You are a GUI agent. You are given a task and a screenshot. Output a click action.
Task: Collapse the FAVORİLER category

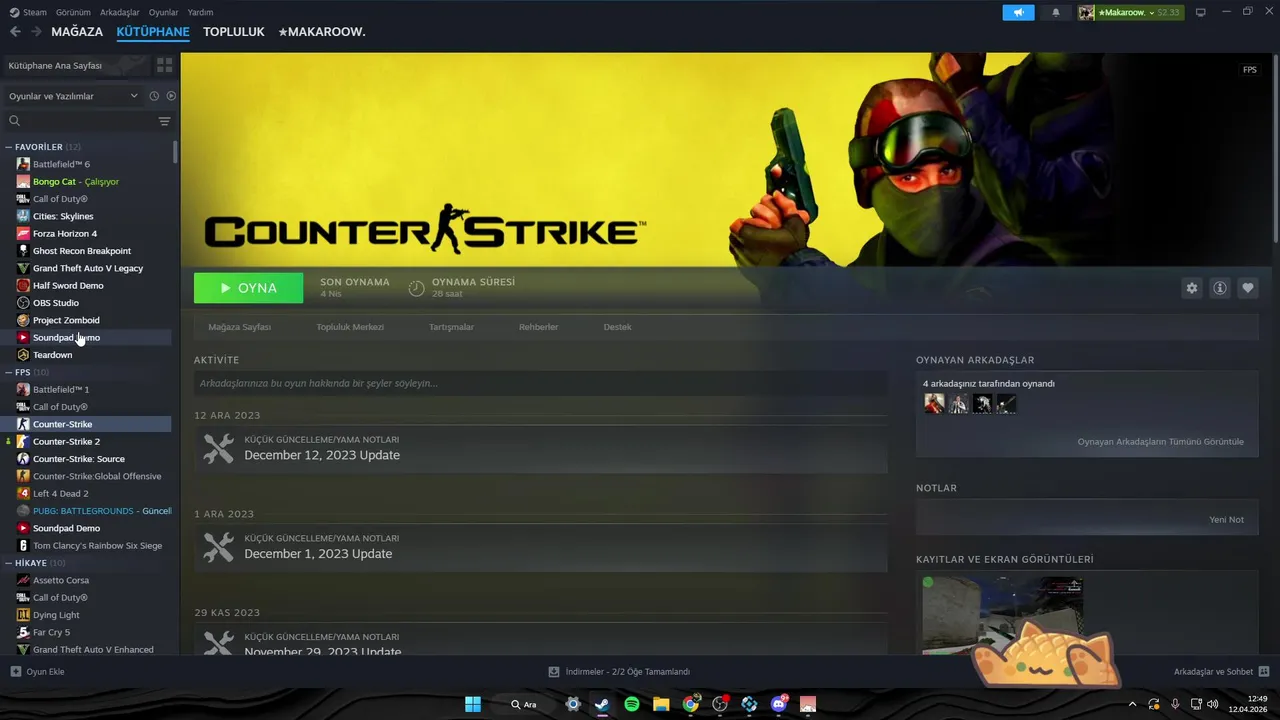pos(9,147)
